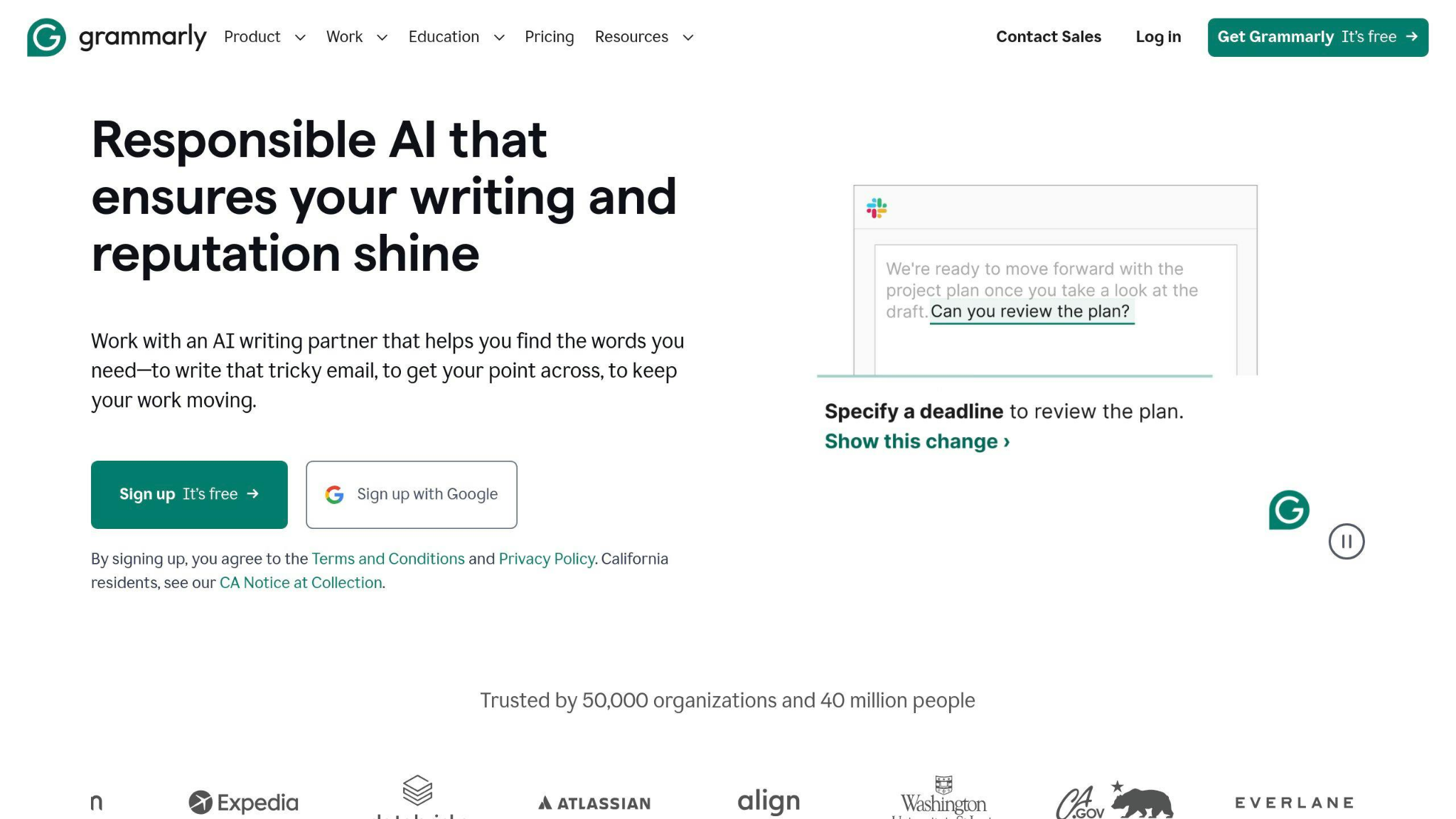The height and width of the screenshot is (819, 1456).
Task: Expand the Product dropdown menu
Action: coord(264,37)
